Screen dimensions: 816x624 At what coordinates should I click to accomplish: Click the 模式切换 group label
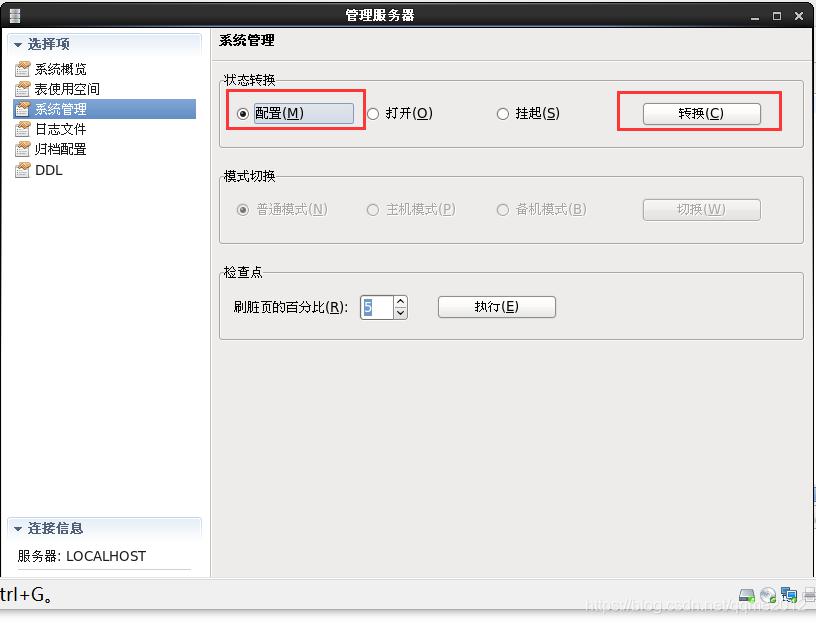click(x=249, y=176)
